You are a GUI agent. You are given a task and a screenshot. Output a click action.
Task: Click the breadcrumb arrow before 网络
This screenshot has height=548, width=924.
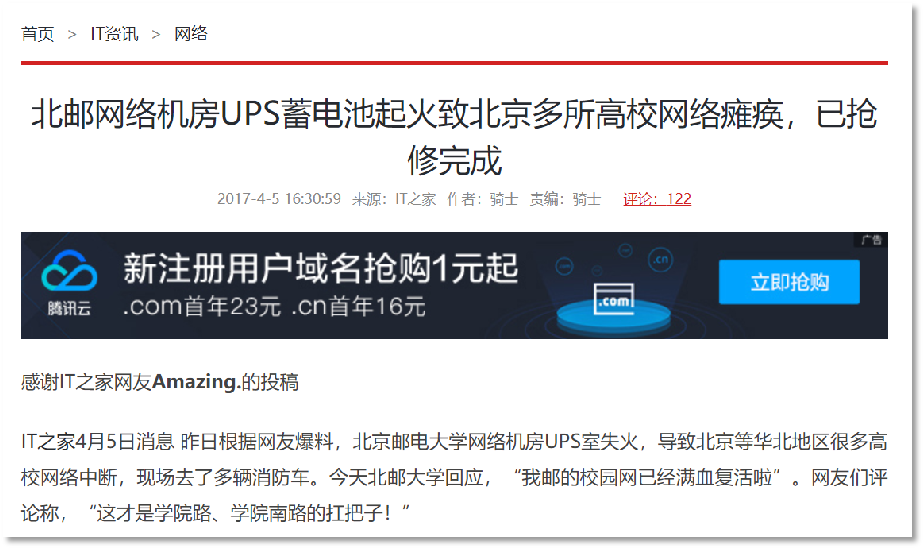tap(156, 35)
